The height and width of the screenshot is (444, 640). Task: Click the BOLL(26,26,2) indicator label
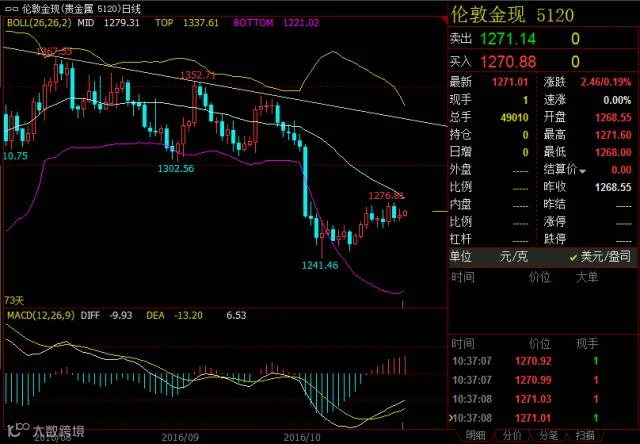click(39, 23)
